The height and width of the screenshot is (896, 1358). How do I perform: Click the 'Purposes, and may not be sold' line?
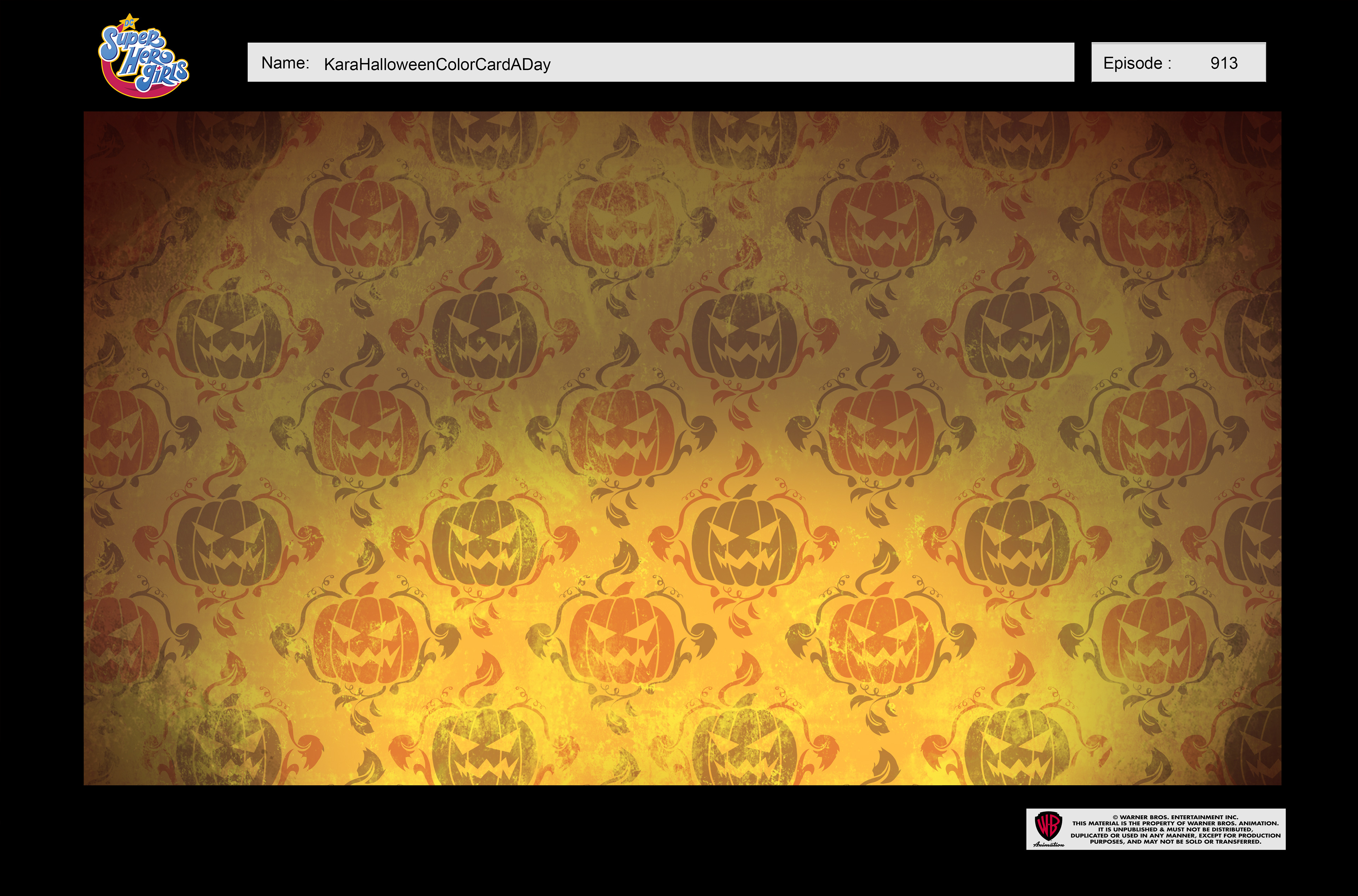click(1175, 842)
